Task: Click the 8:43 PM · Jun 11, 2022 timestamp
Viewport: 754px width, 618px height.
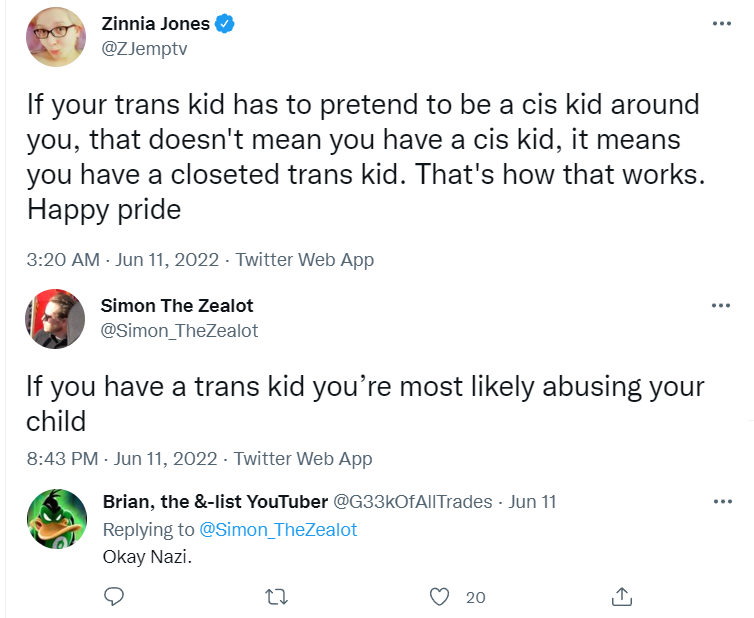Action: pos(121,459)
